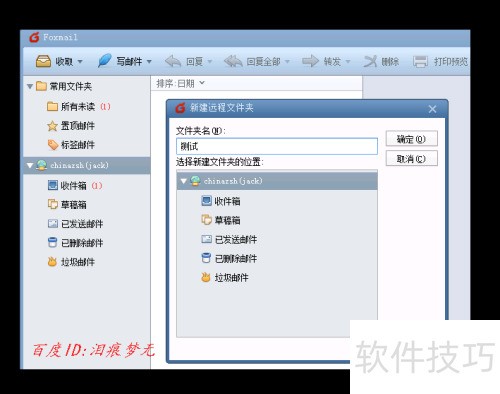Screen dimensions: 500x394
Task: Open the 回复全部 dropdown arrow
Action: [x=287, y=62]
